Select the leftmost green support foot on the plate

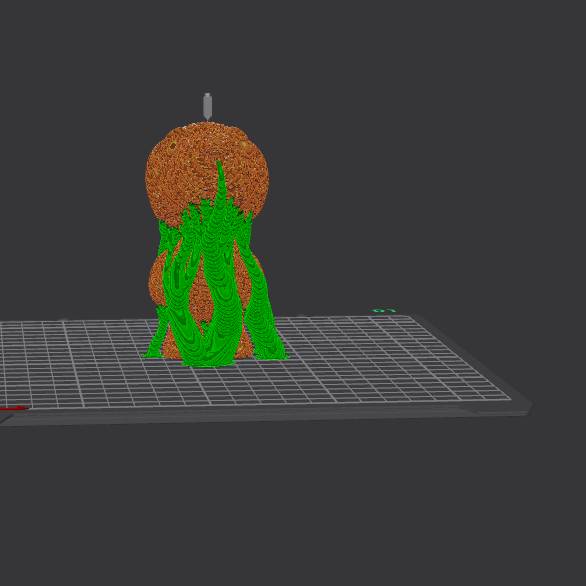coord(153,349)
